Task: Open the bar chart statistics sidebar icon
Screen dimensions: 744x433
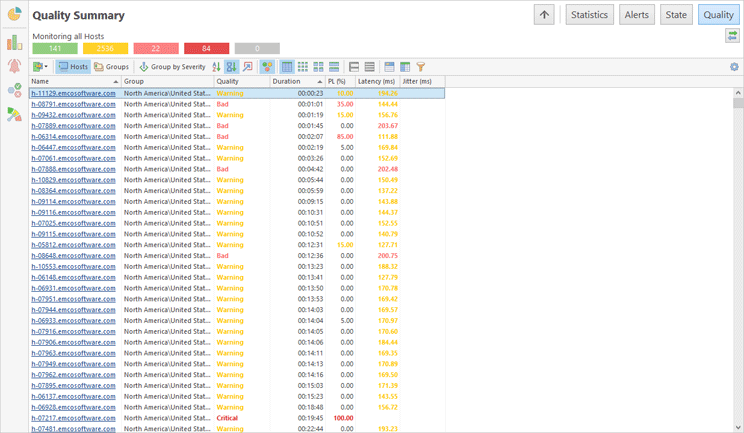Action: point(14,42)
